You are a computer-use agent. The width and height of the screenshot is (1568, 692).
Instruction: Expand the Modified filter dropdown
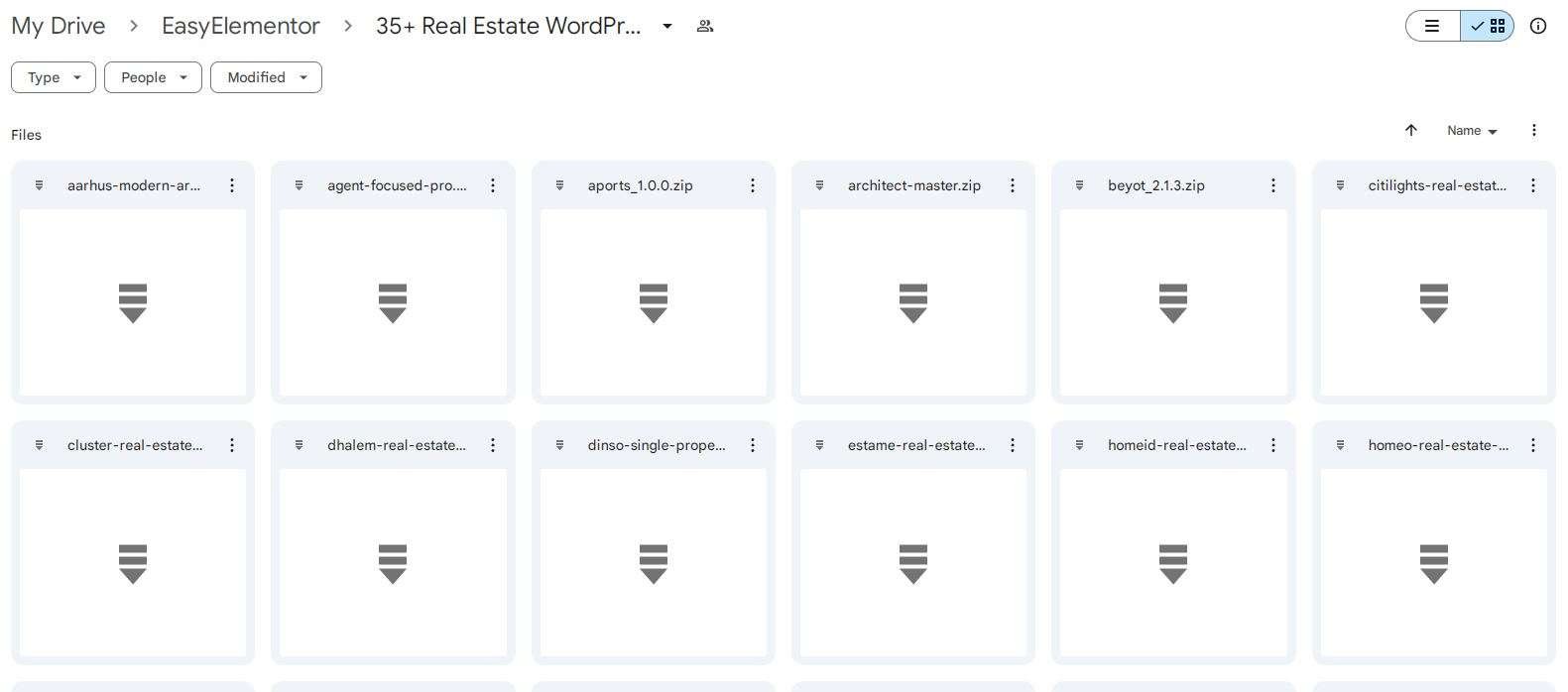click(x=266, y=77)
